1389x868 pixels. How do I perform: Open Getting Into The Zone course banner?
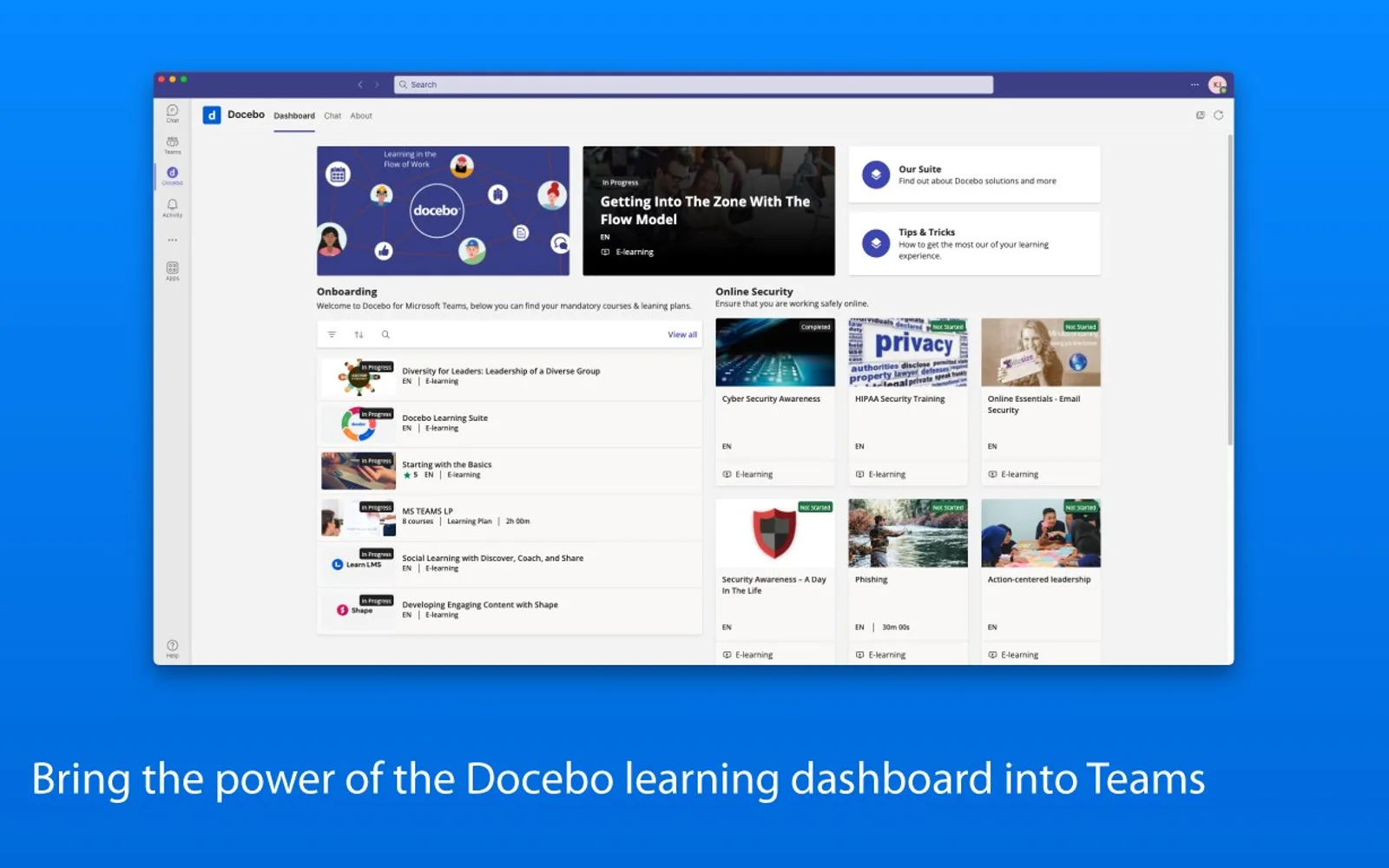pyautogui.click(x=708, y=211)
